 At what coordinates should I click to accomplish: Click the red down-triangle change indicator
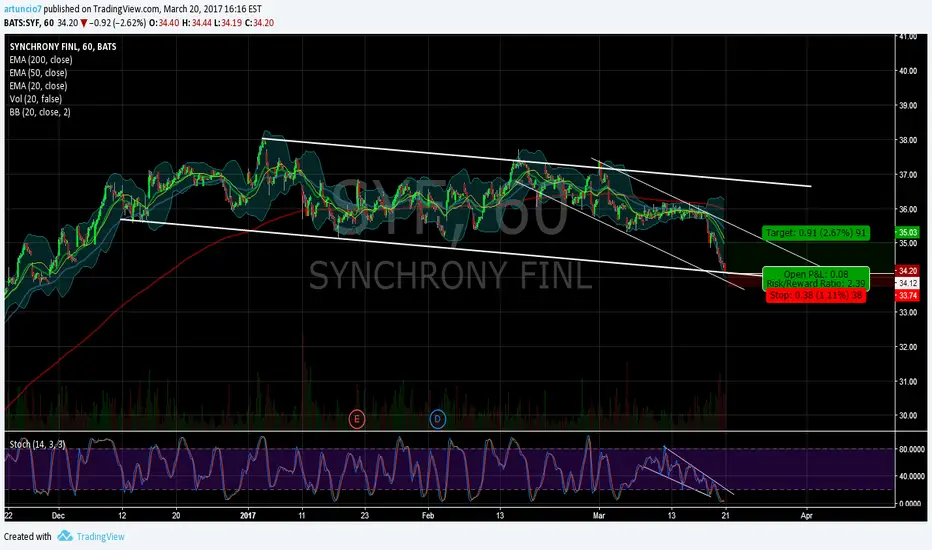point(84,23)
